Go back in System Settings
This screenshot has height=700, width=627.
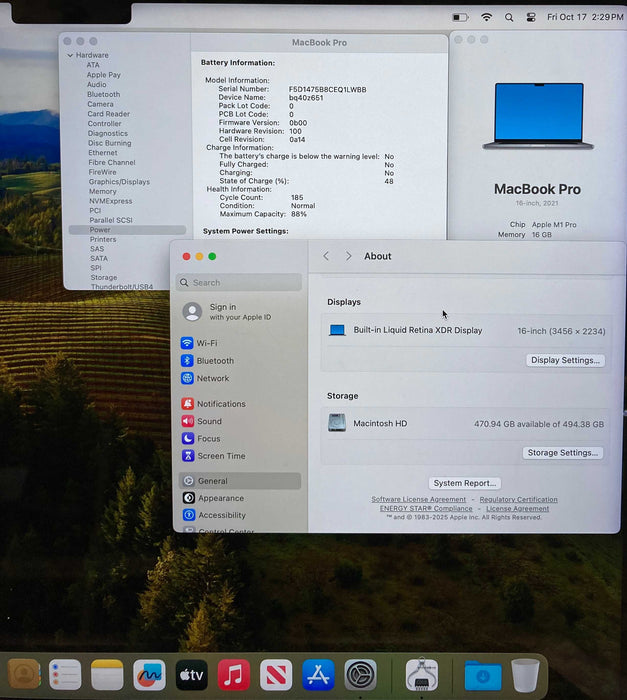click(x=326, y=256)
